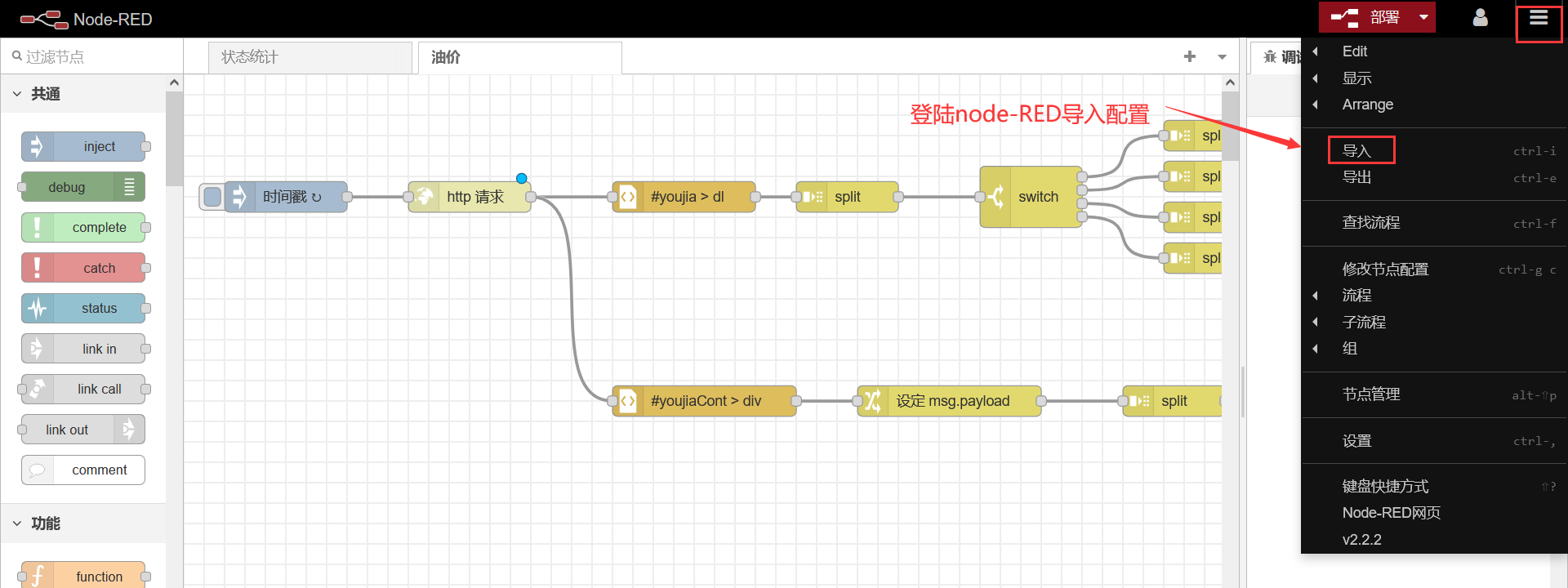
Task: Open the hamburger main menu
Action: [x=1538, y=18]
